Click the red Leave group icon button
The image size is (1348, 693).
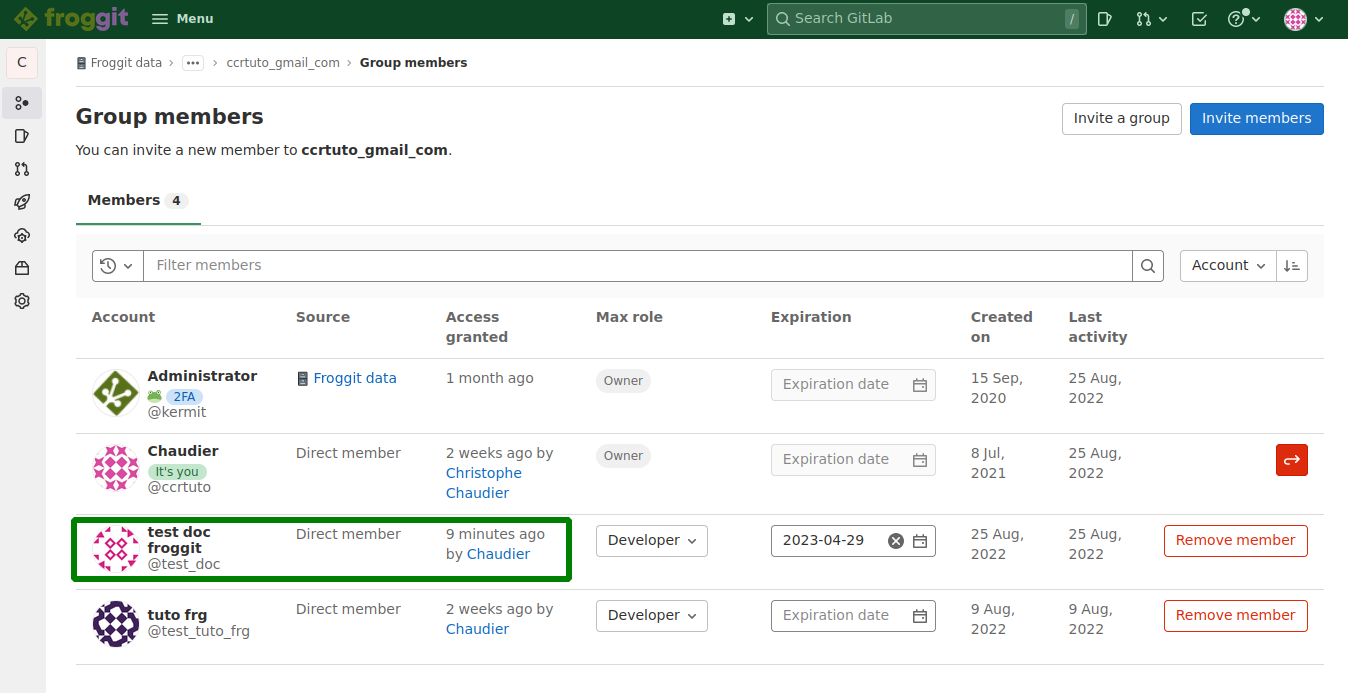pyautogui.click(x=1292, y=460)
